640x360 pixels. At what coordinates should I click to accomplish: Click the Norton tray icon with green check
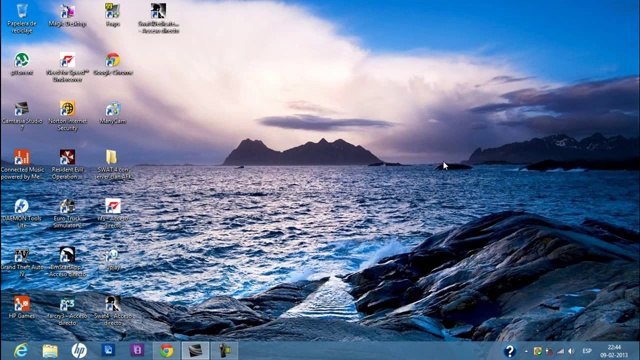538,351
